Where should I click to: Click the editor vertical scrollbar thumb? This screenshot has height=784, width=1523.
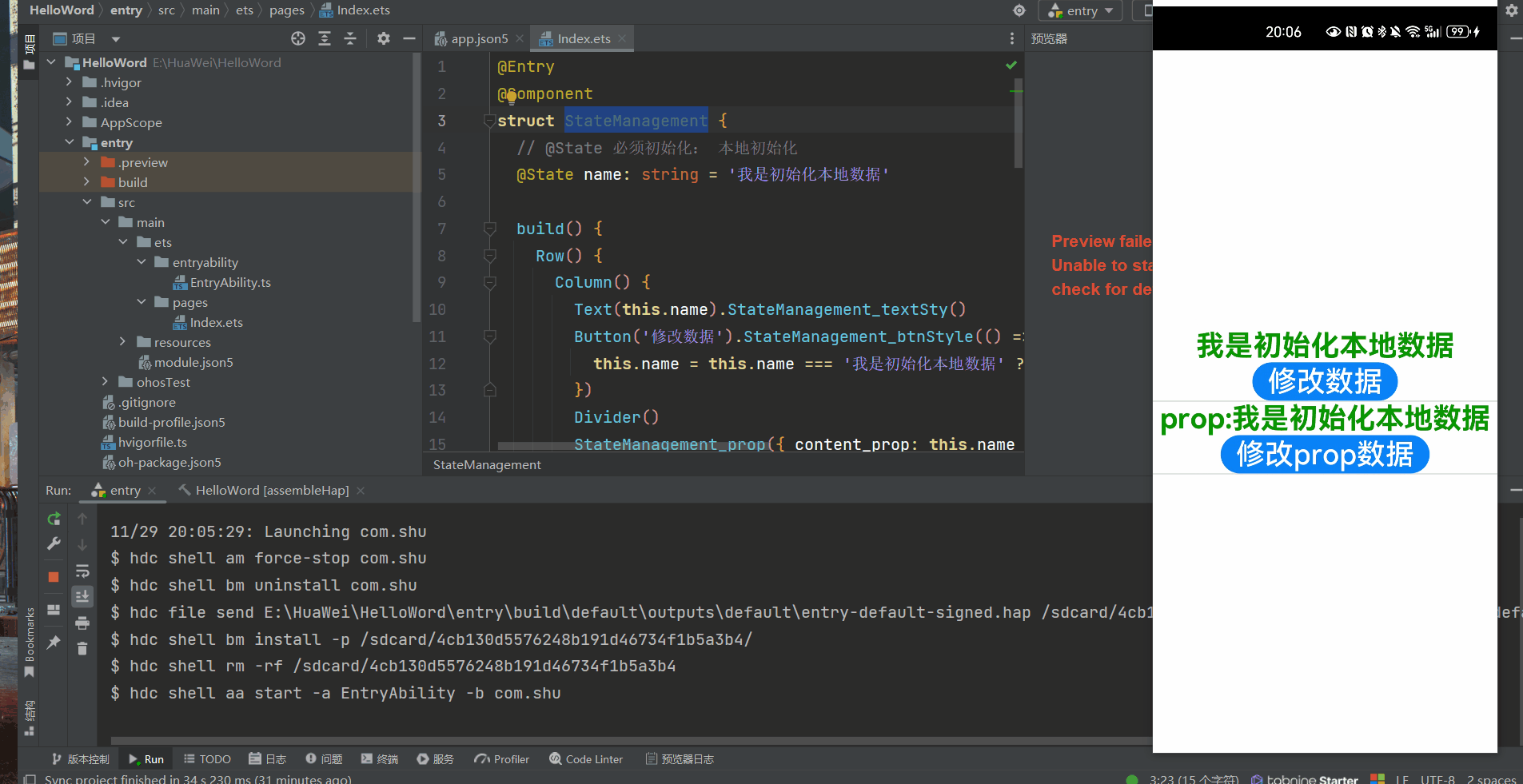point(1019,123)
